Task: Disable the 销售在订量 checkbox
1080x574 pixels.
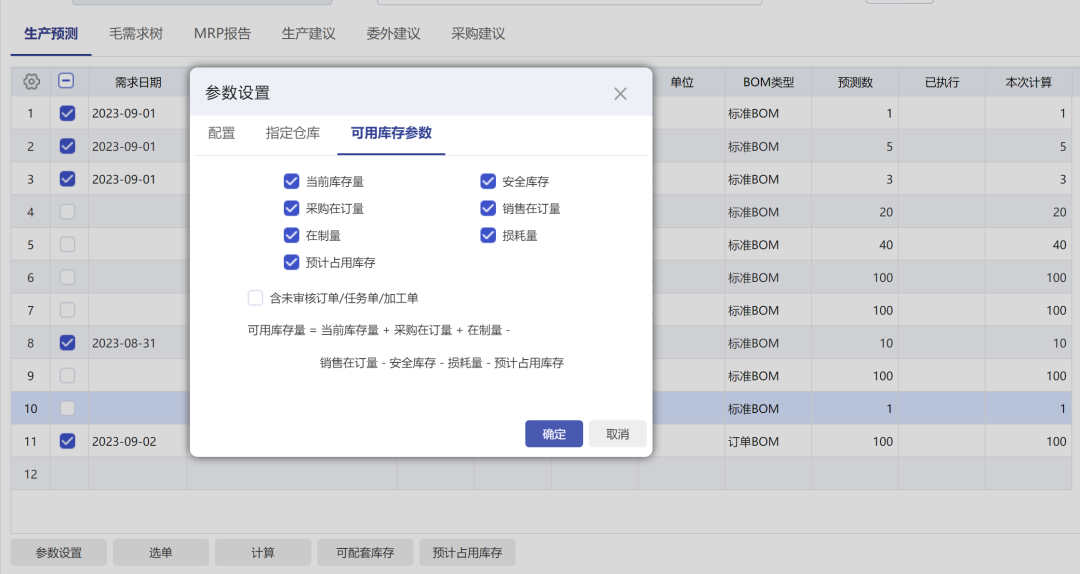Action: 488,208
